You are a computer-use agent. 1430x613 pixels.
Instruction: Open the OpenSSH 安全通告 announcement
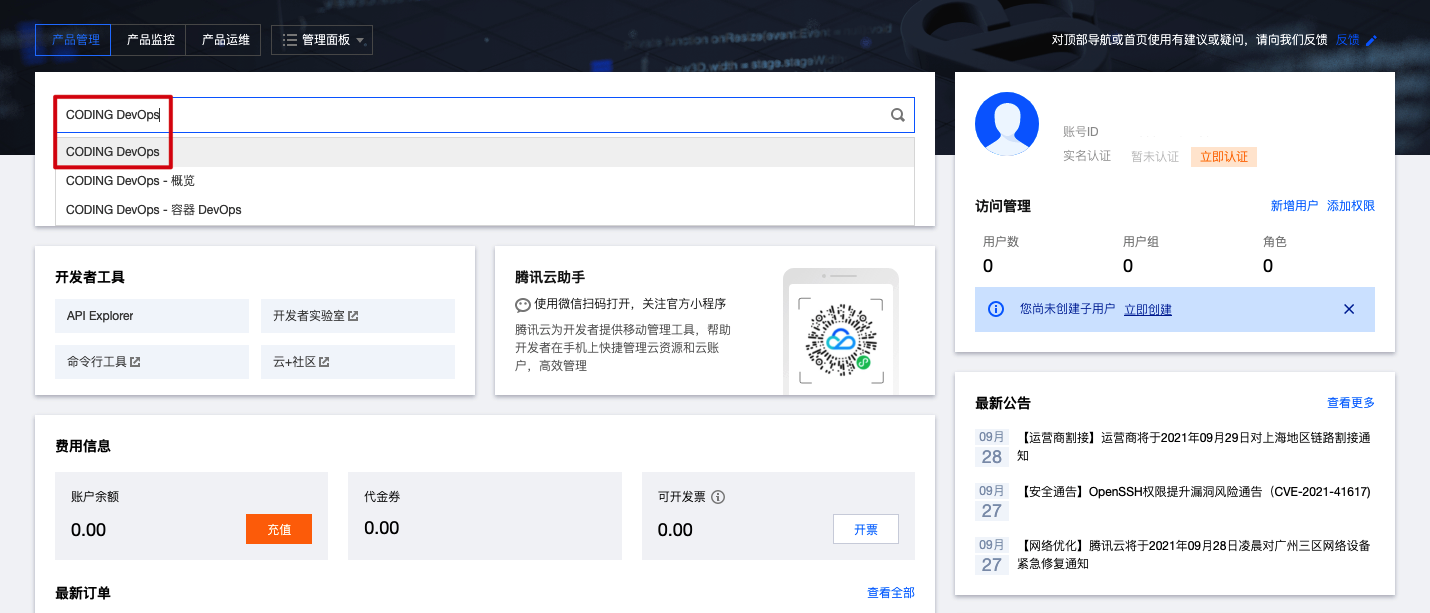(x=1194, y=492)
